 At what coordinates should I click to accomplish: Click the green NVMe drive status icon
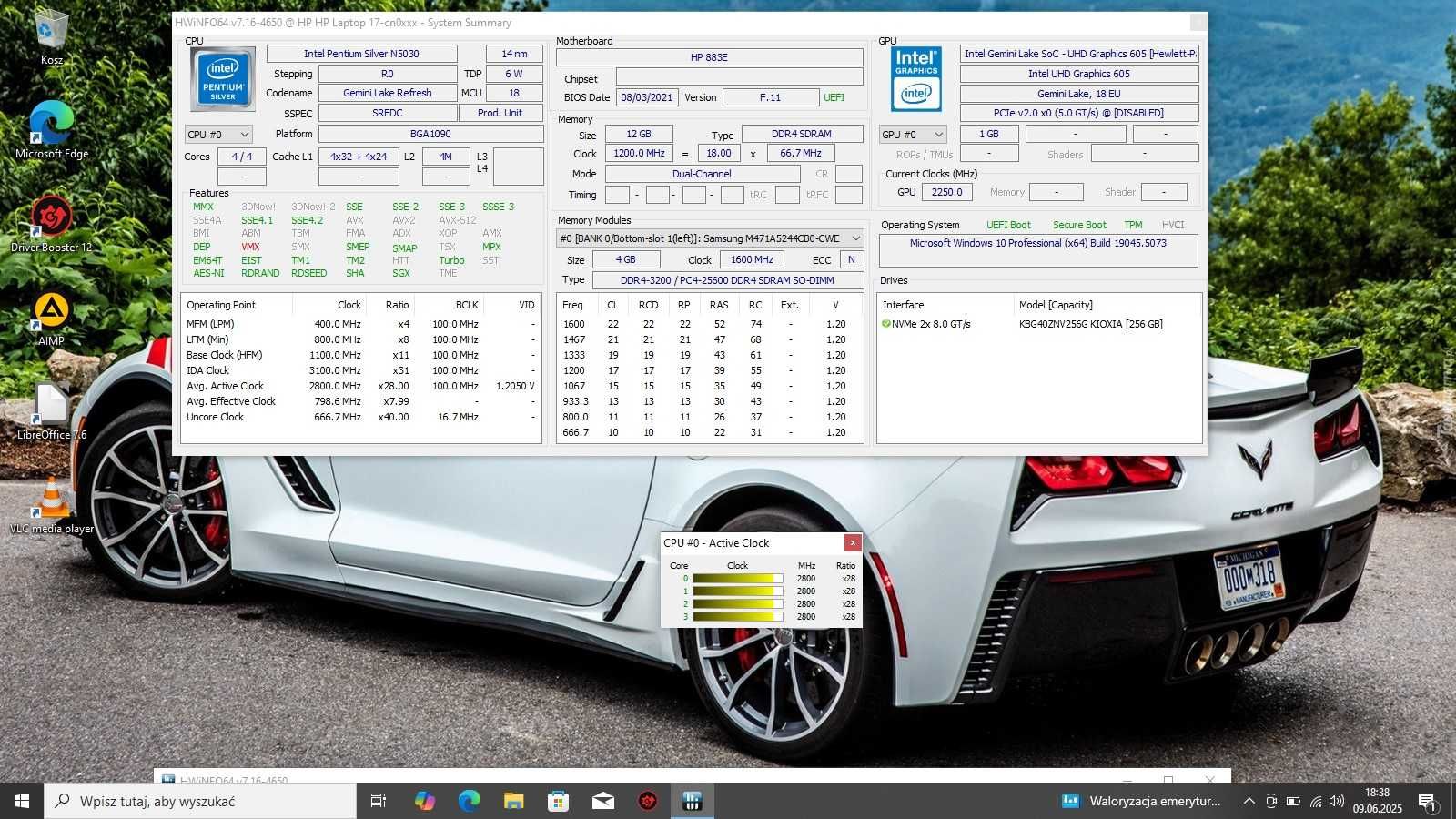pyautogui.click(x=885, y=324)
